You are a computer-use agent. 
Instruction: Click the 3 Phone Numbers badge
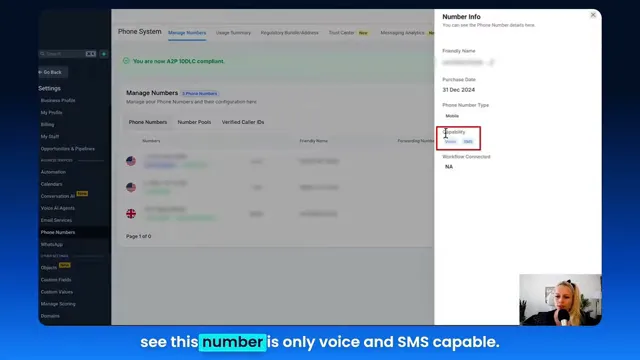click(200, 93)
